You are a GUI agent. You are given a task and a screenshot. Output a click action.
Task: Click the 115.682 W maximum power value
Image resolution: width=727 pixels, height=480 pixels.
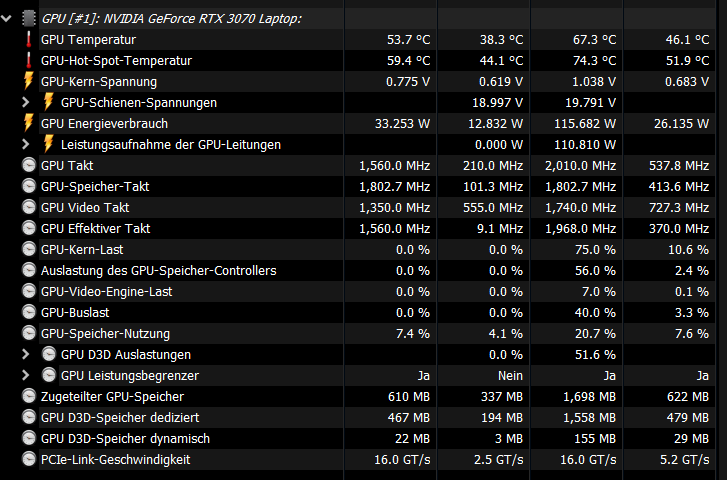(585, 124)
